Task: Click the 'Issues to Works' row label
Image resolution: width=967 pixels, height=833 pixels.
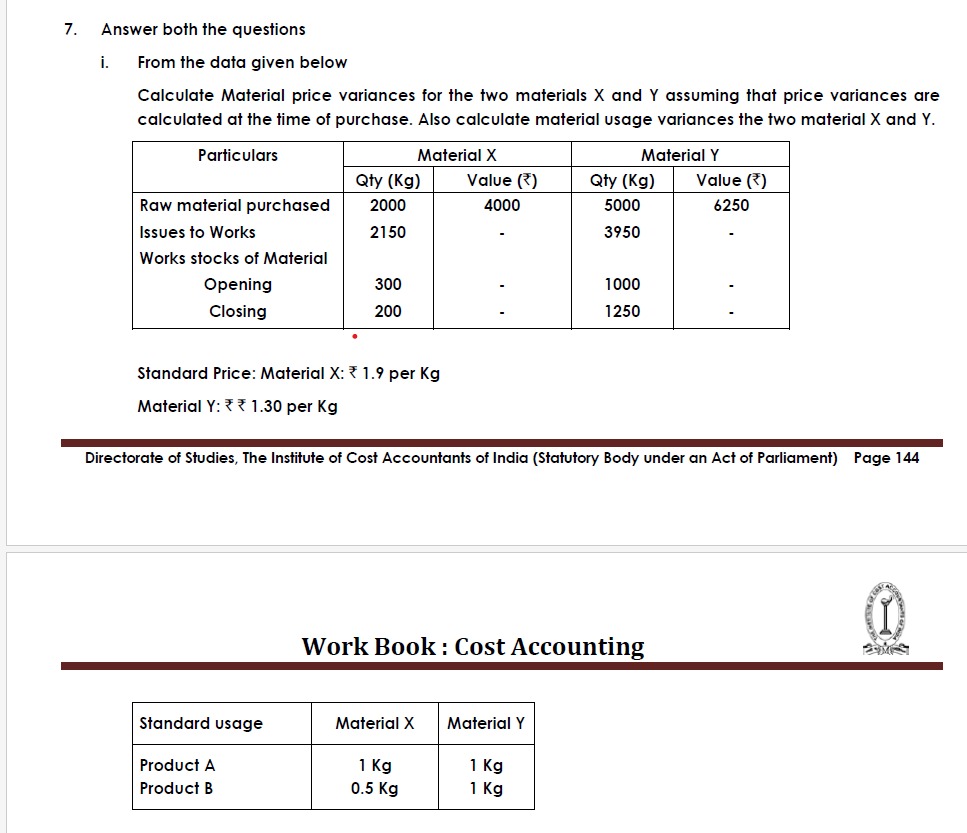Action: click(198, 232)
